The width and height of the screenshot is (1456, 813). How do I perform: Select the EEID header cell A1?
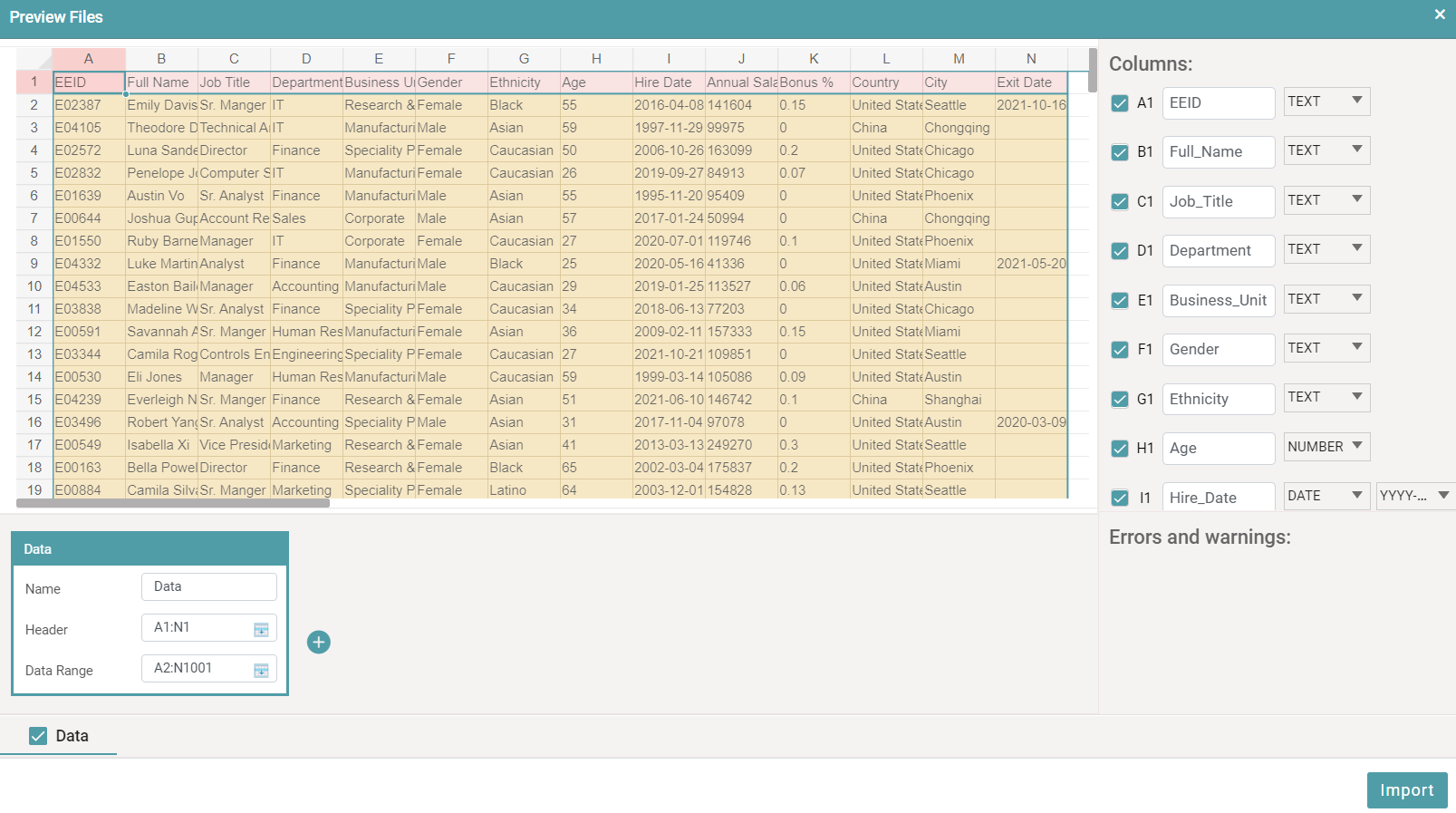(89, 82)
